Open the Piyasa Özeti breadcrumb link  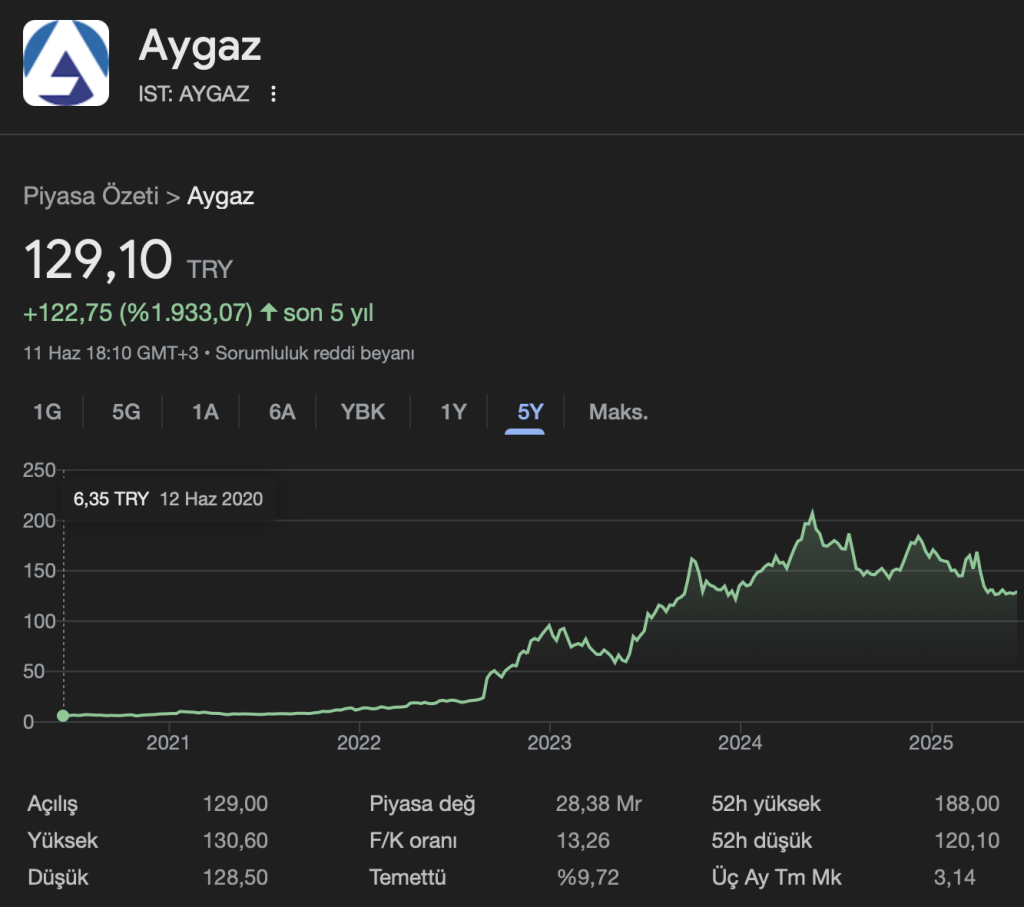tap(91, 196)
